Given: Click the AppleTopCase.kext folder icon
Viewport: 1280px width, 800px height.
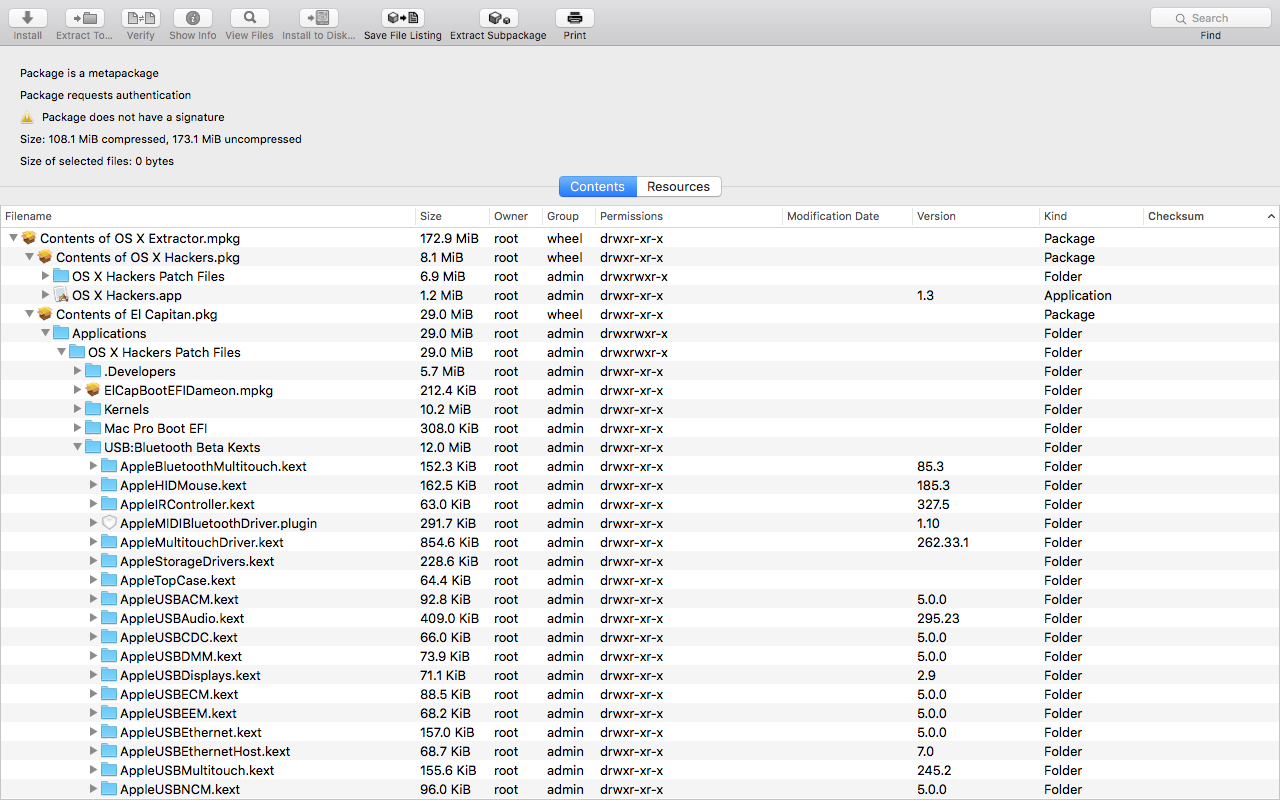Looking at the screenshot, I should (x=109, y=580).
